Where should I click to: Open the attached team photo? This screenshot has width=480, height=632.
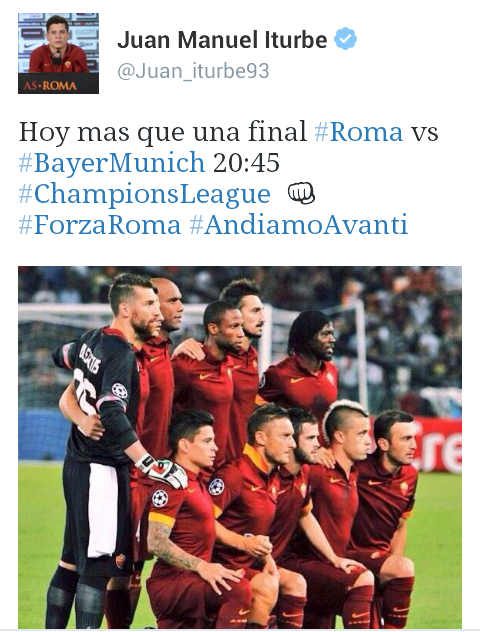240,447
